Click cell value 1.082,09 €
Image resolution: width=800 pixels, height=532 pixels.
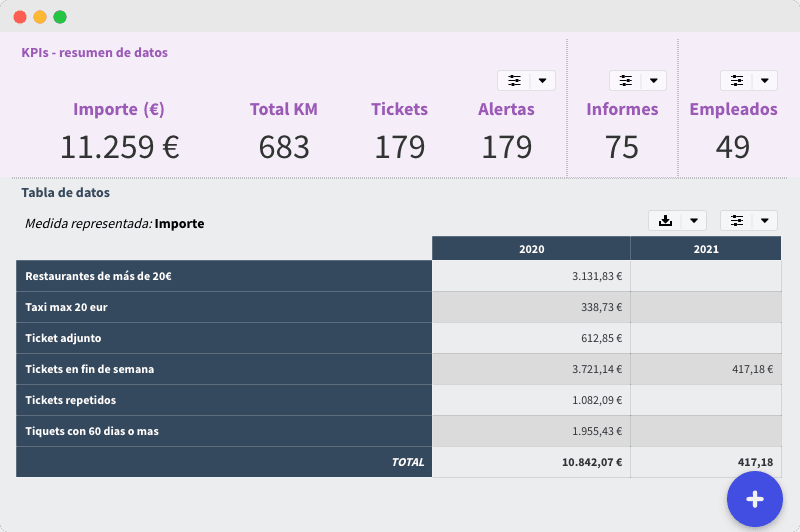pyautogui.click(x=597, y=400)
